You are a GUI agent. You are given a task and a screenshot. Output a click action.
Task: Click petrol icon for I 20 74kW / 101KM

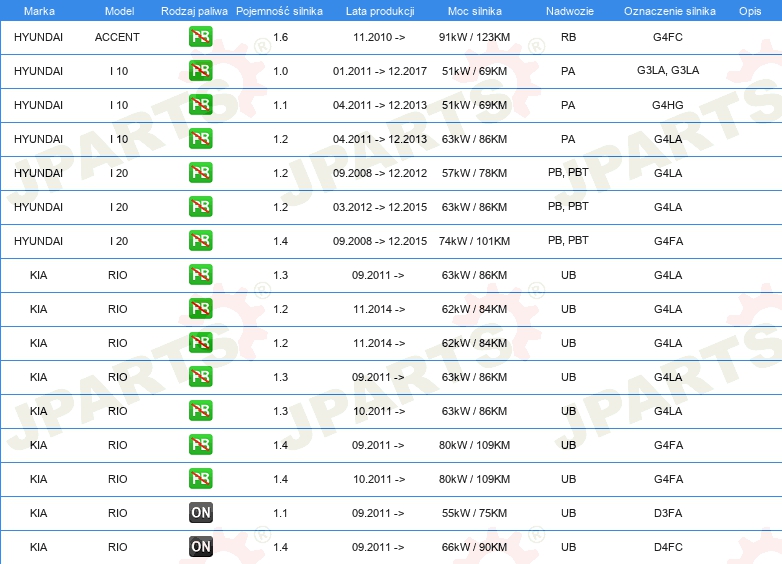coord(200,241)
